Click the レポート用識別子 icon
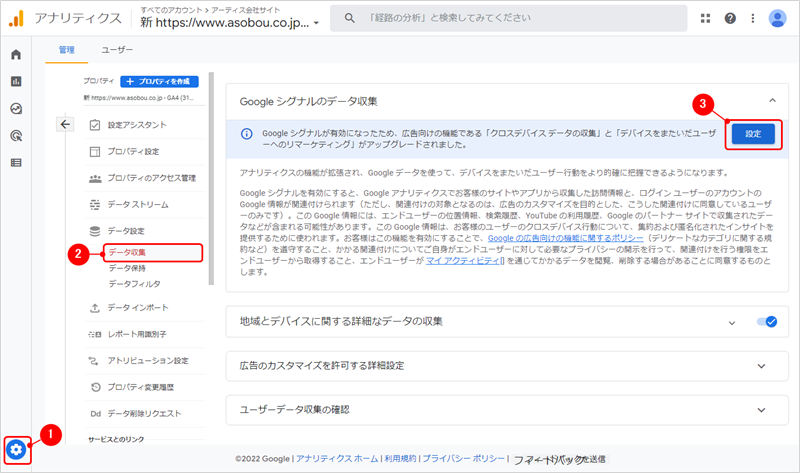The image size is (800, 473). [x=95, y=334]
